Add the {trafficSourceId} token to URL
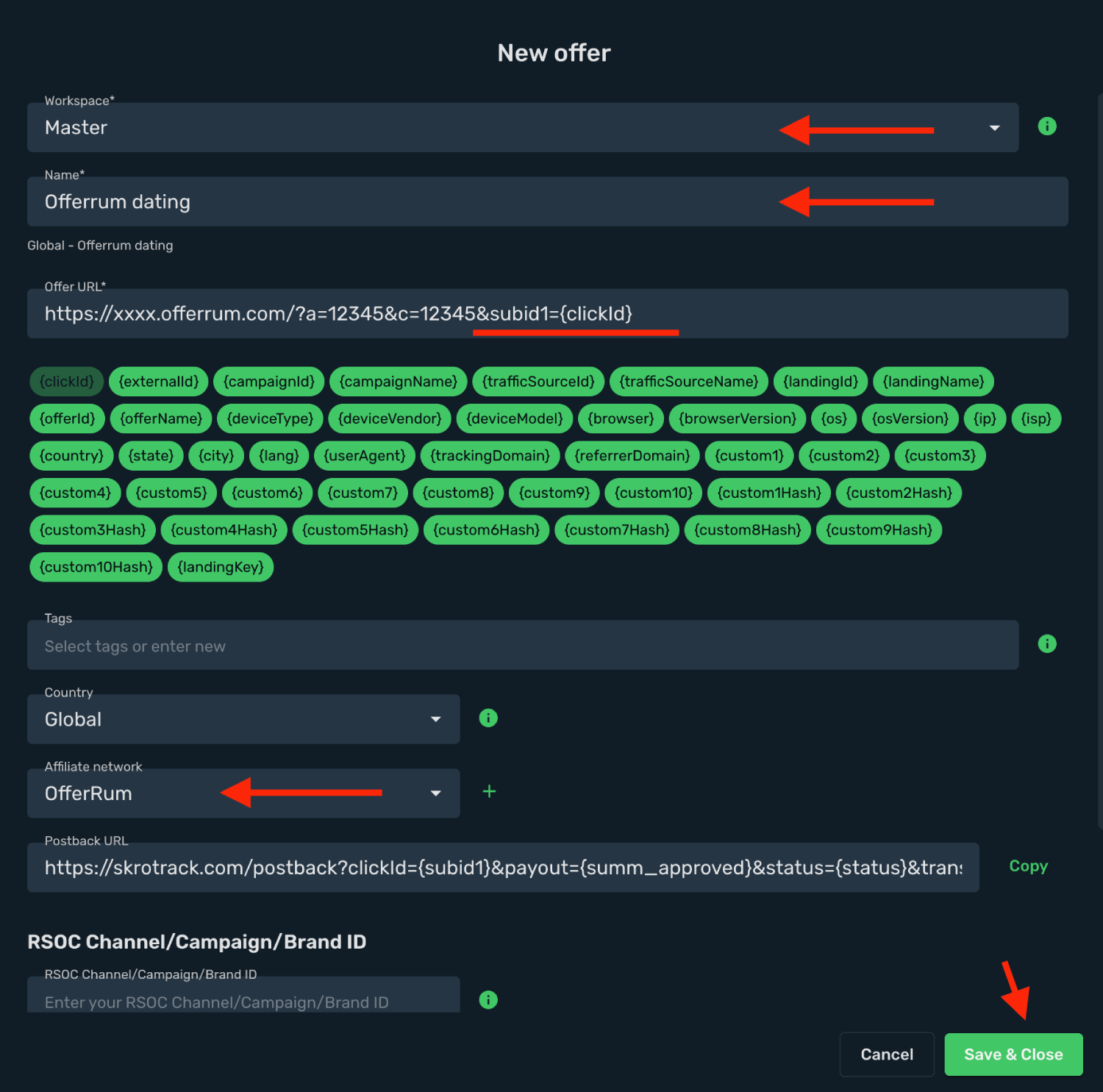The height and width of the screenshot is (1092, 1103). click(x=538, y=382)
